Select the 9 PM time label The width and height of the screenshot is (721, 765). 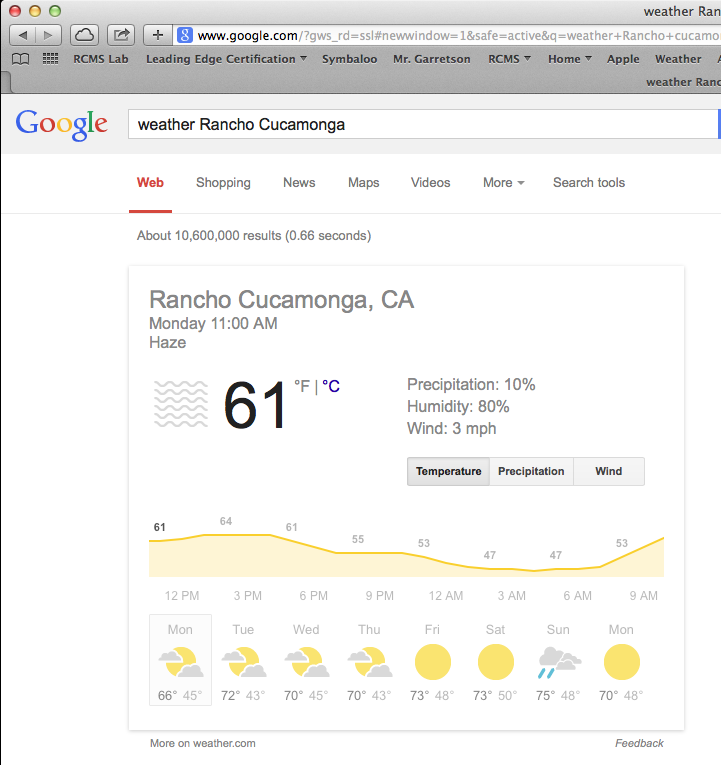coord(380,596)
